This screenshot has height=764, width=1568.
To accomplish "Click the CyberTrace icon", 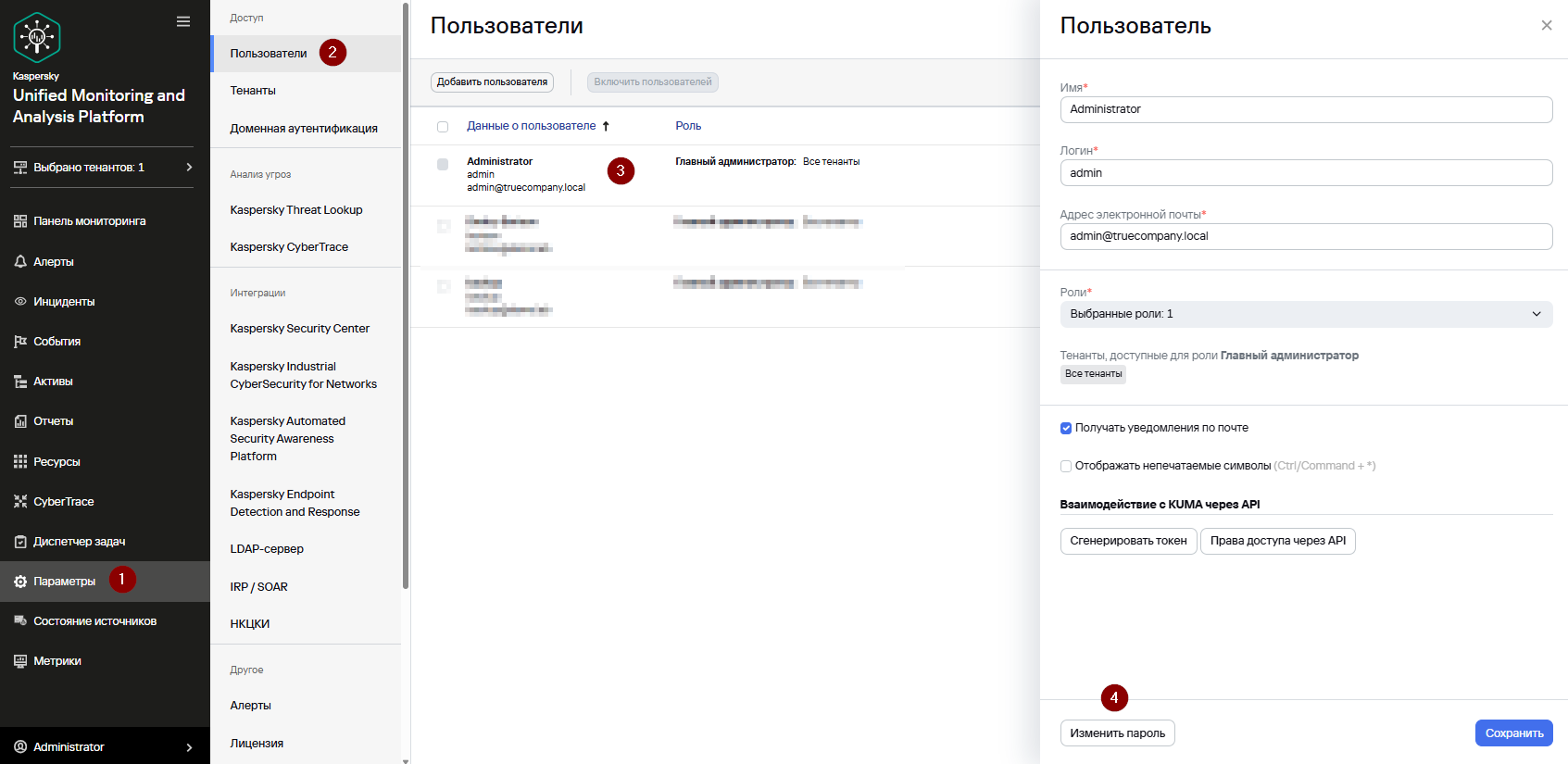I will (20, 502).
